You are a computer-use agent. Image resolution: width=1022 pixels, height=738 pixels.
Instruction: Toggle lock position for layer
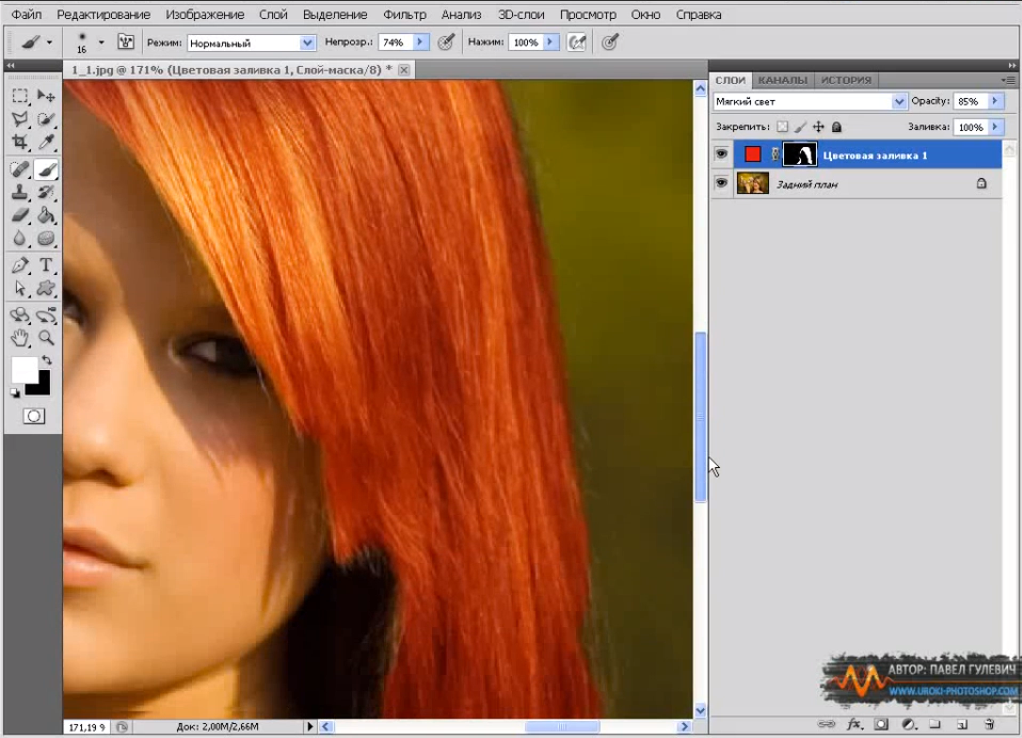pos(819,127)
